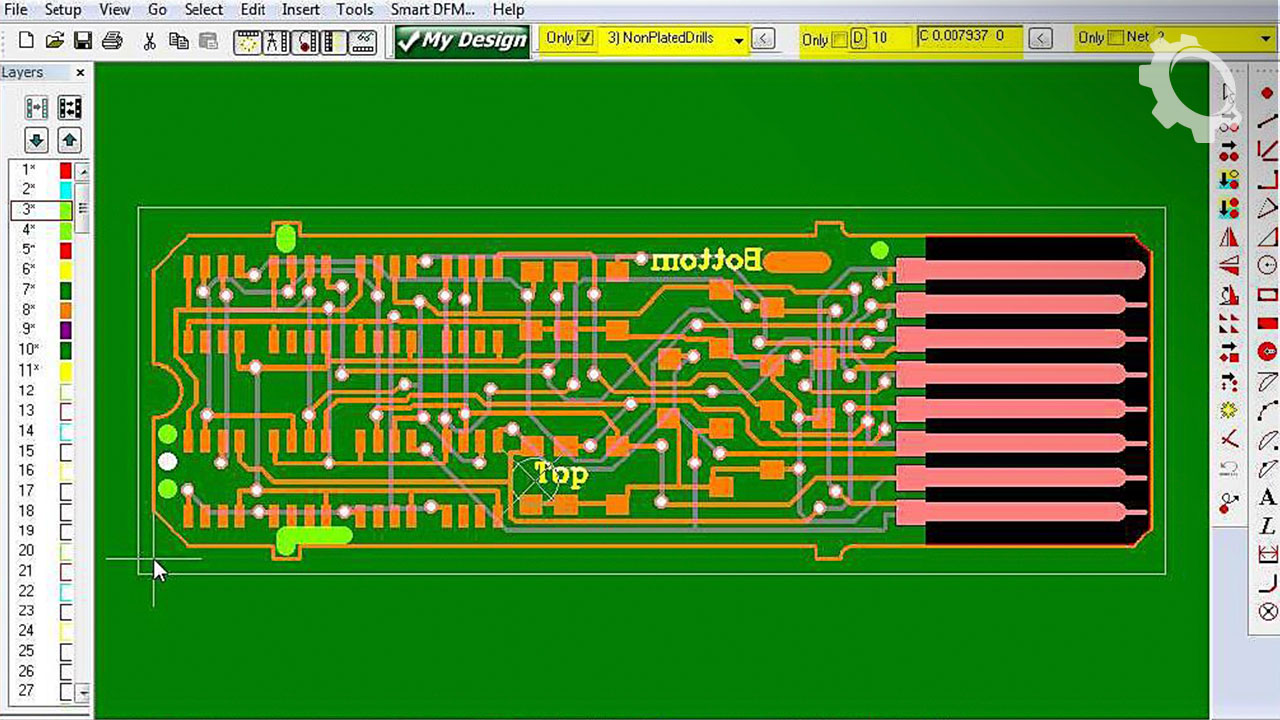Expand the Net selection dropdown
This screenshot has width=1280, height=720.
1265,38
